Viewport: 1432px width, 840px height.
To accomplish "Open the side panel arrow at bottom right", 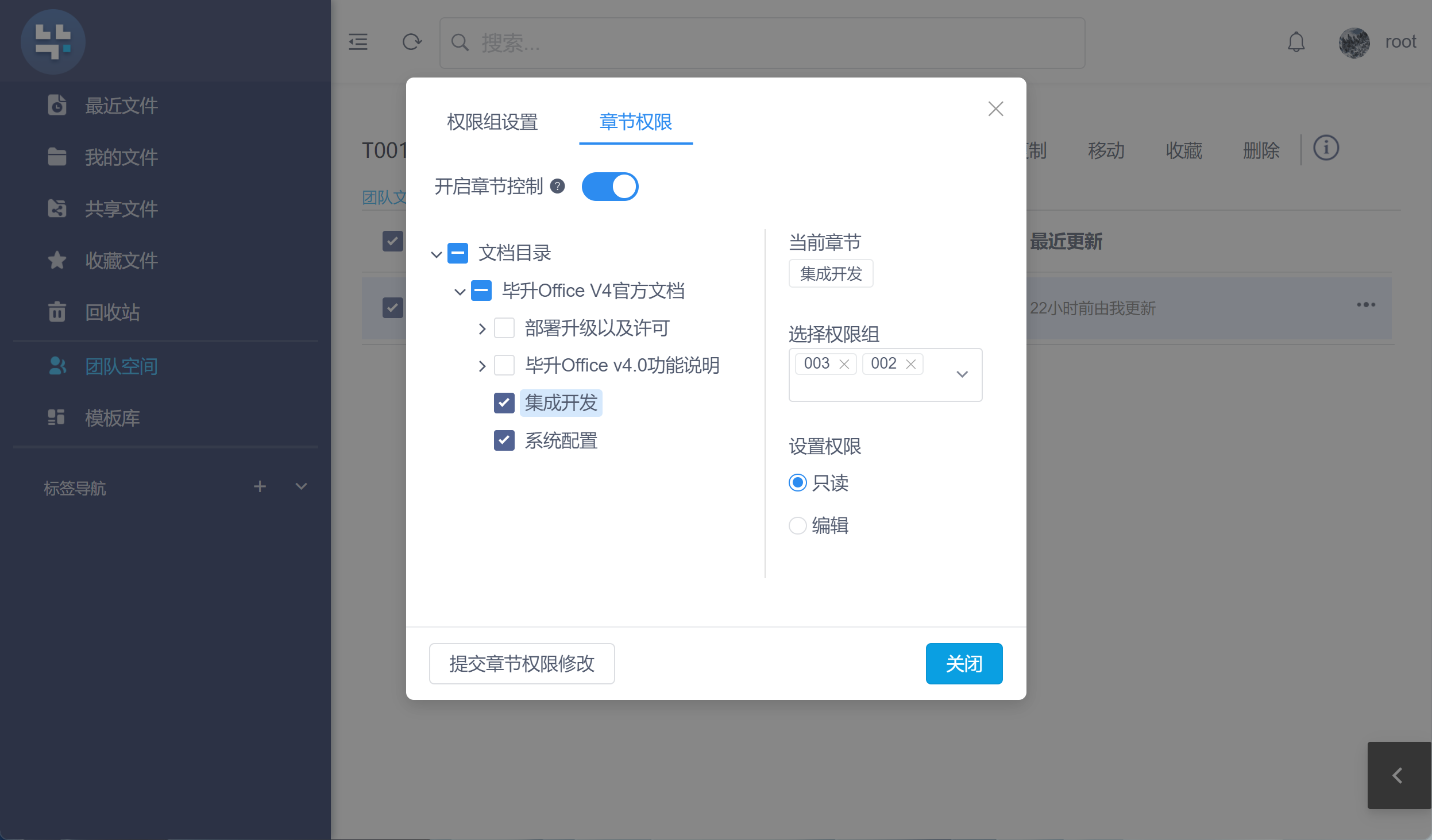I will (1398, 775).
